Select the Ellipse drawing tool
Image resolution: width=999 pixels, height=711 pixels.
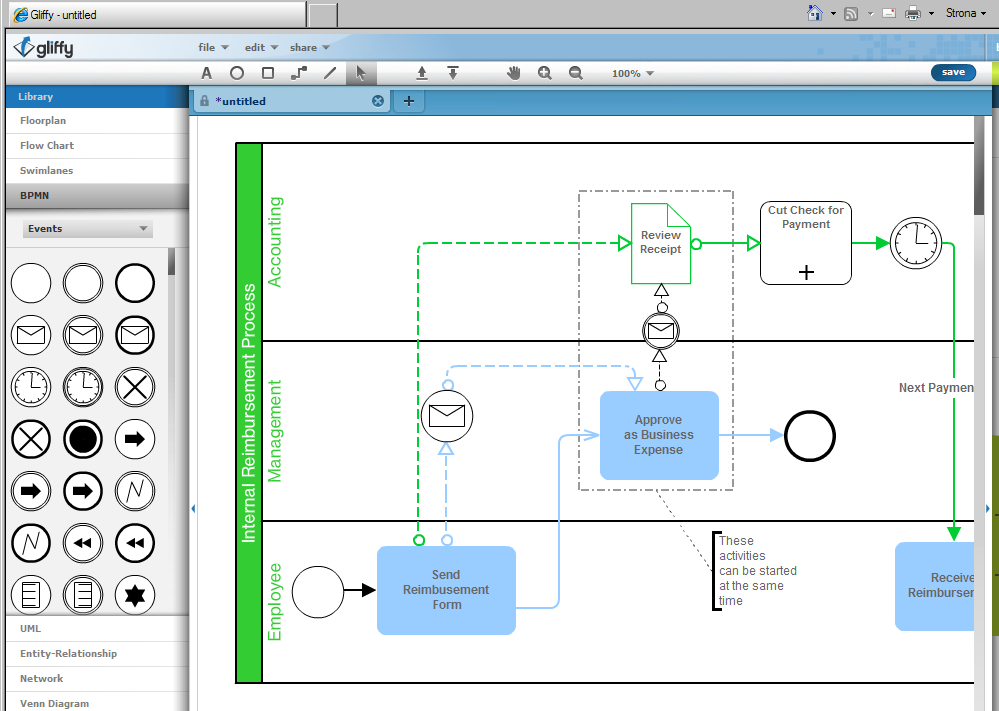coord(237,73)
